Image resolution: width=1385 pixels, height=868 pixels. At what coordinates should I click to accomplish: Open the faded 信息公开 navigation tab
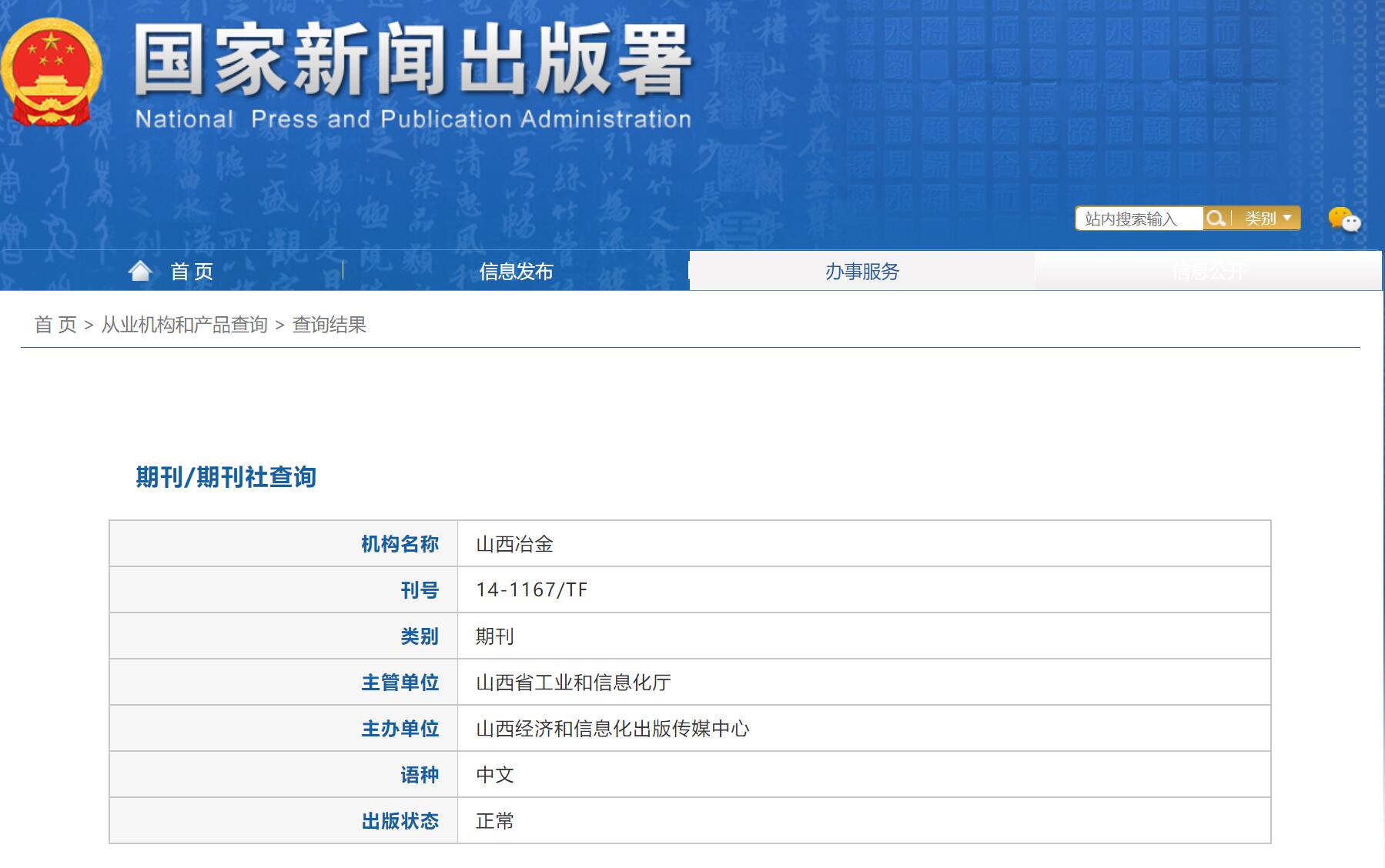point(1207,272)
